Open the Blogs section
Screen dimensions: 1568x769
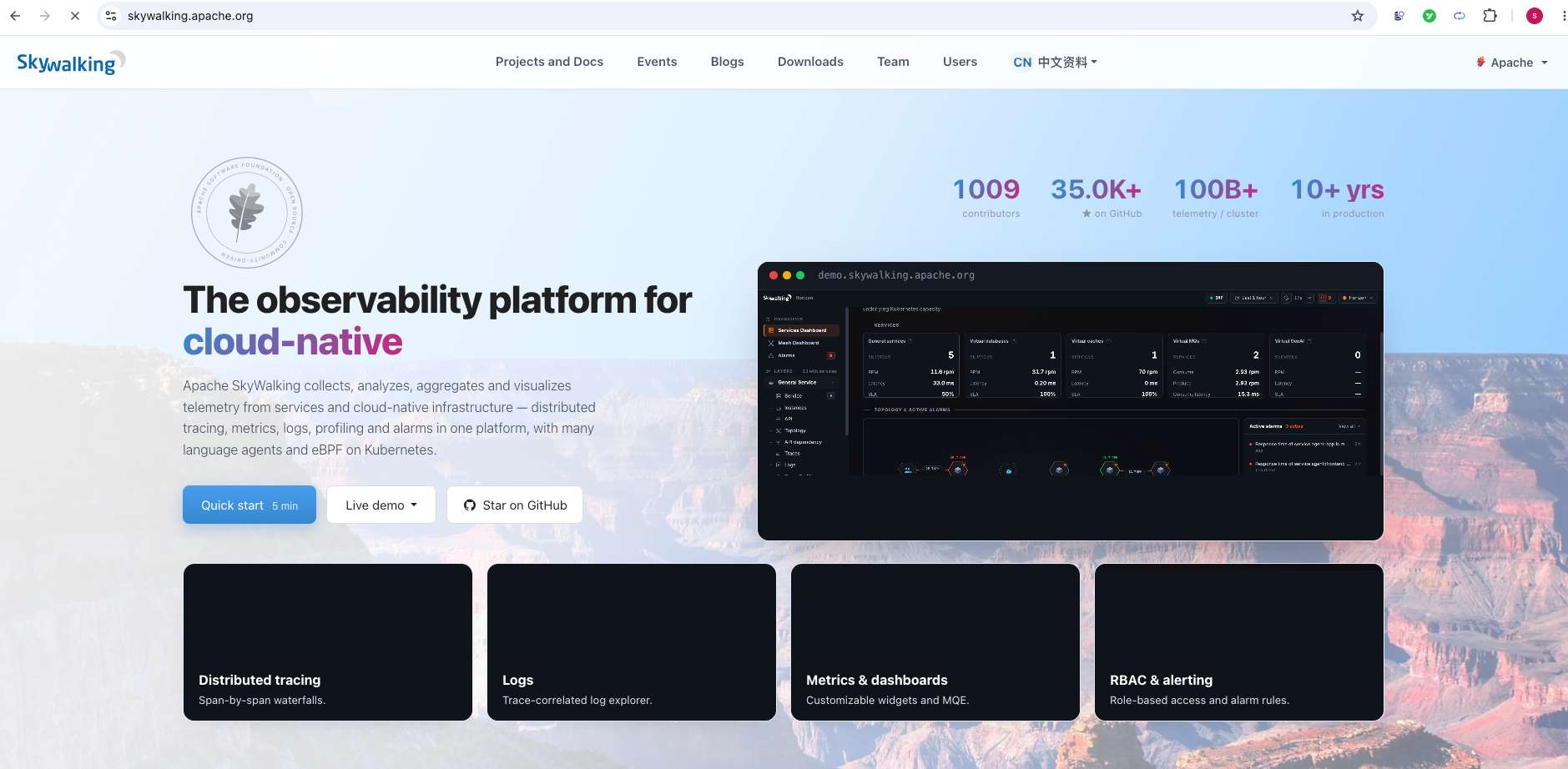pos(727,62)
